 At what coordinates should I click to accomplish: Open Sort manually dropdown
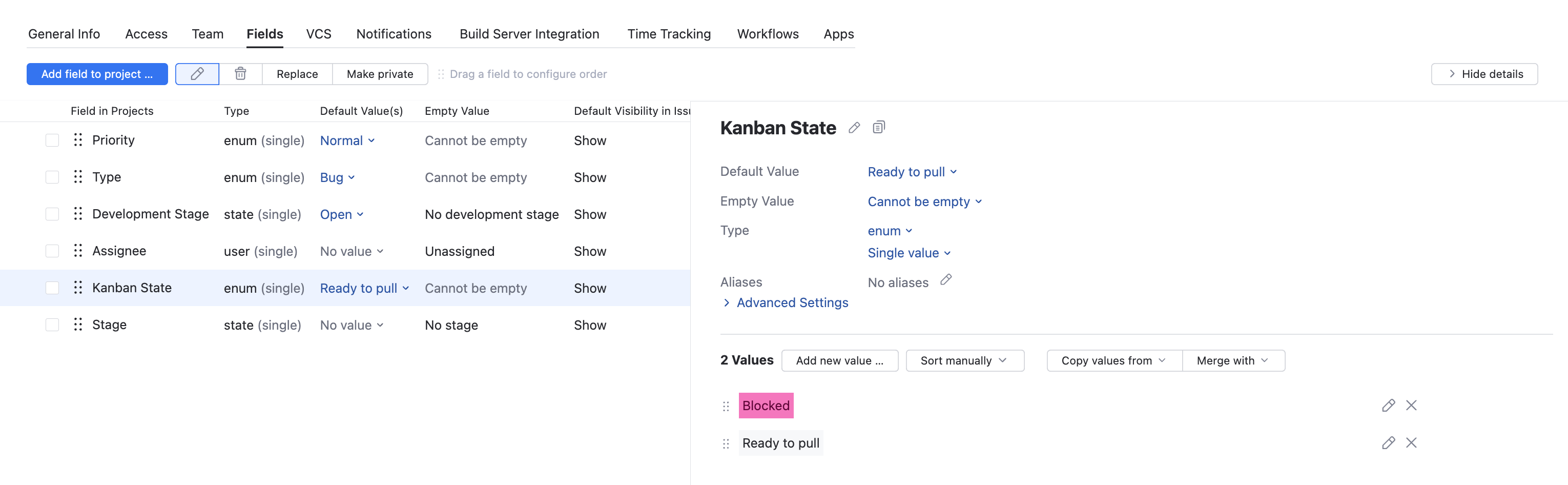tap(964, 361)
